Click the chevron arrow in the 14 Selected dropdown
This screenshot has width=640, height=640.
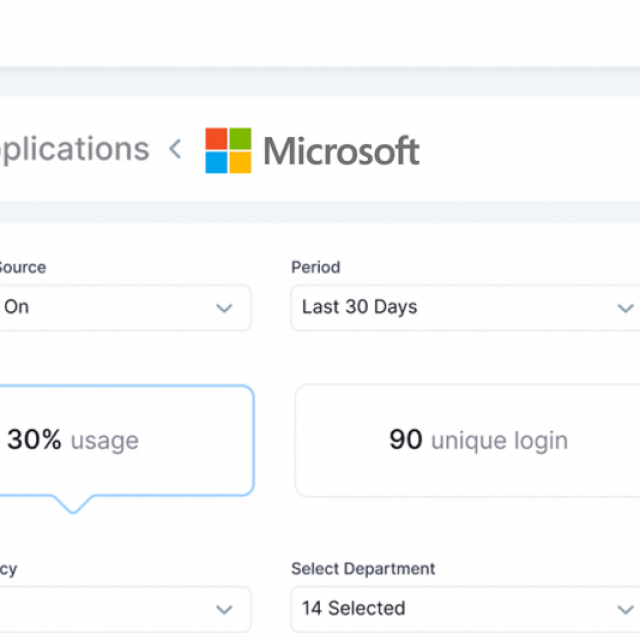click(x=625, y=610)
